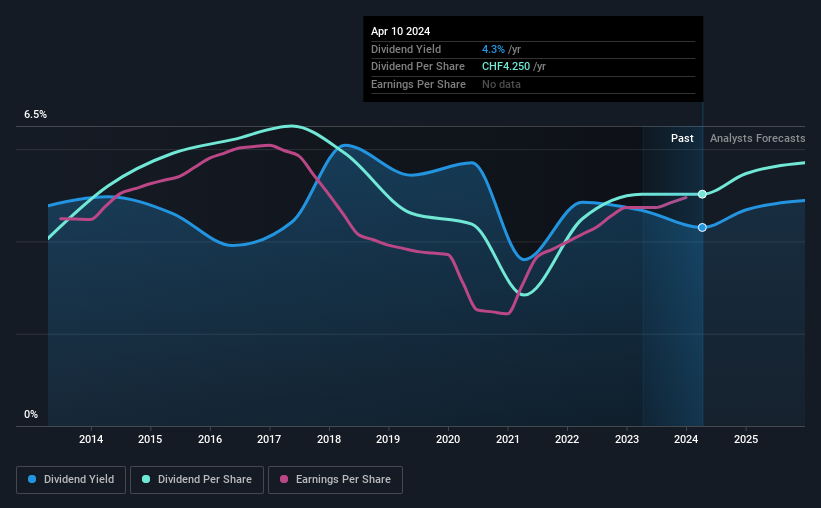Click the 2021 x-axis label

point(508,439)
